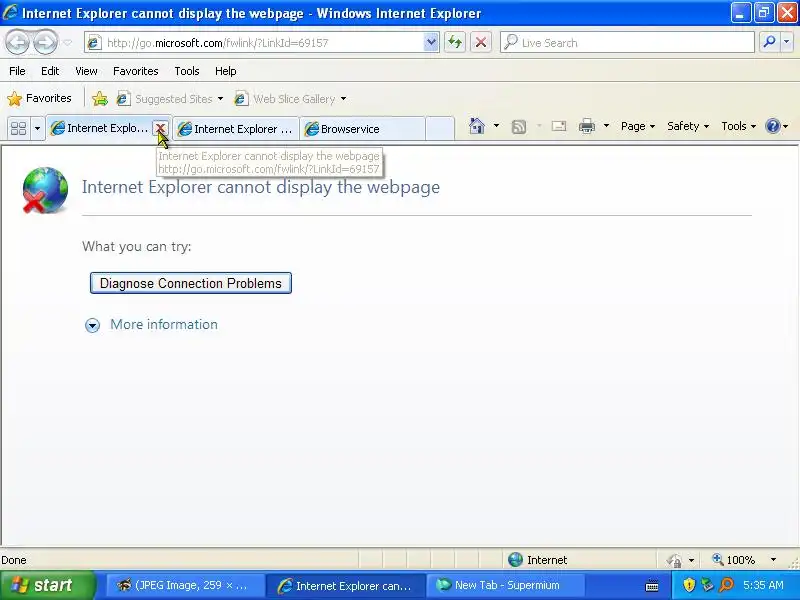
Task: Open the Edit menu
Action: (50, 71)
